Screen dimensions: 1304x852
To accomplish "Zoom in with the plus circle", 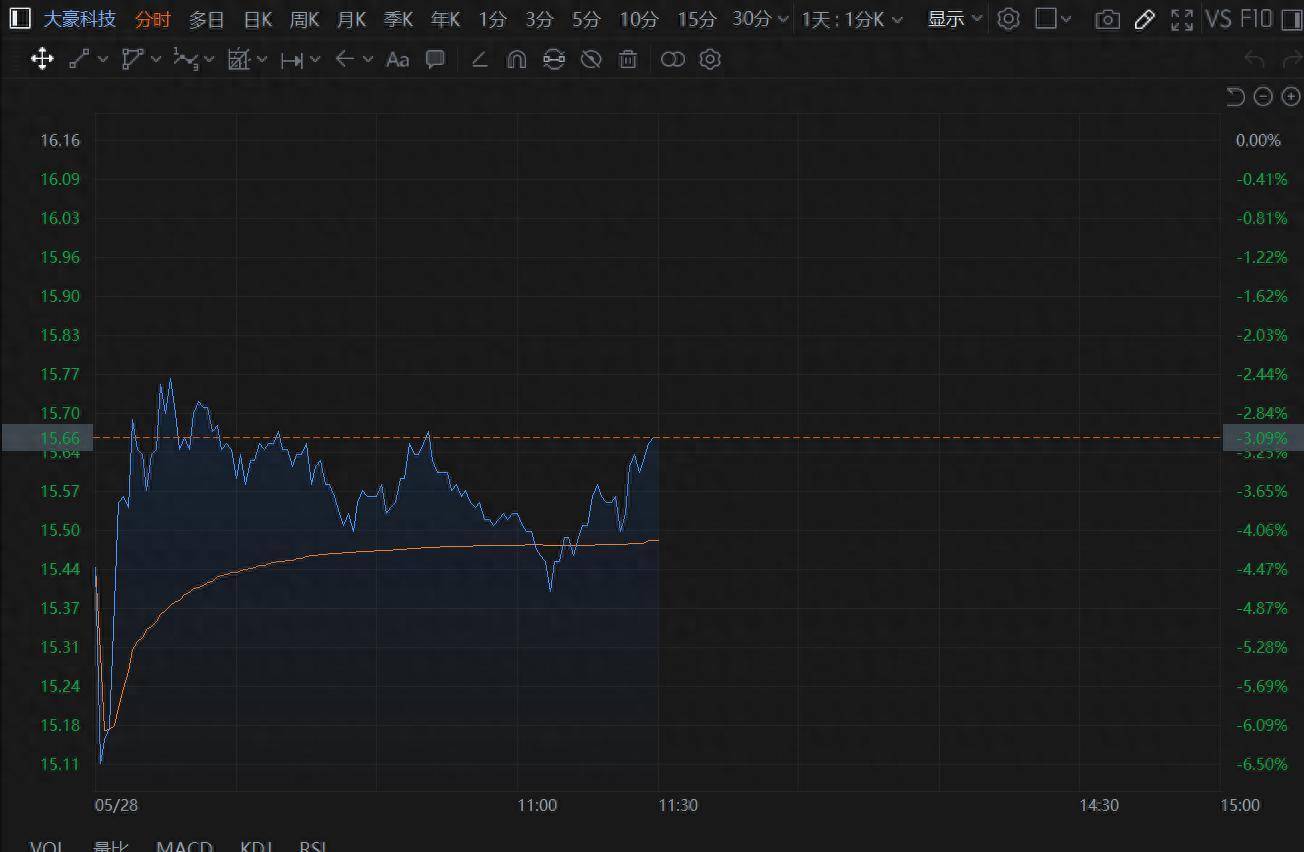I will [x=1291, y=96].
